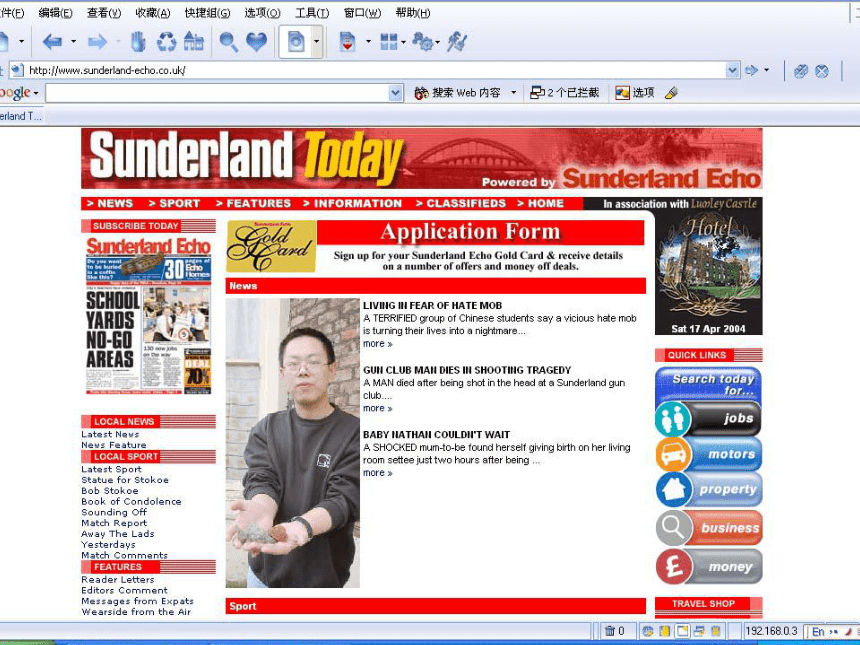Click the highlighted page toolbar button
The width and height of the screenshot is (860, 645).
coord(296,42)
